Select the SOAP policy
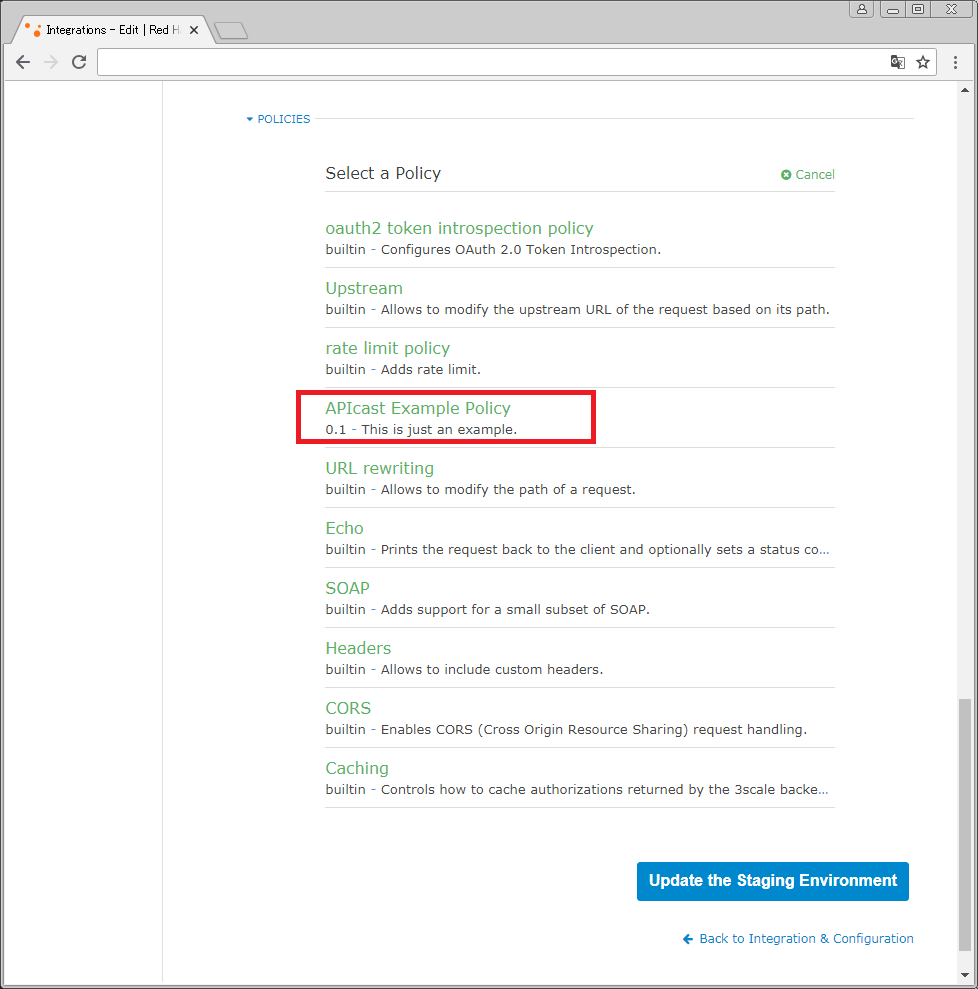This screenshot has height=989, width=978. pyautogui.click(x=347, y=588)
